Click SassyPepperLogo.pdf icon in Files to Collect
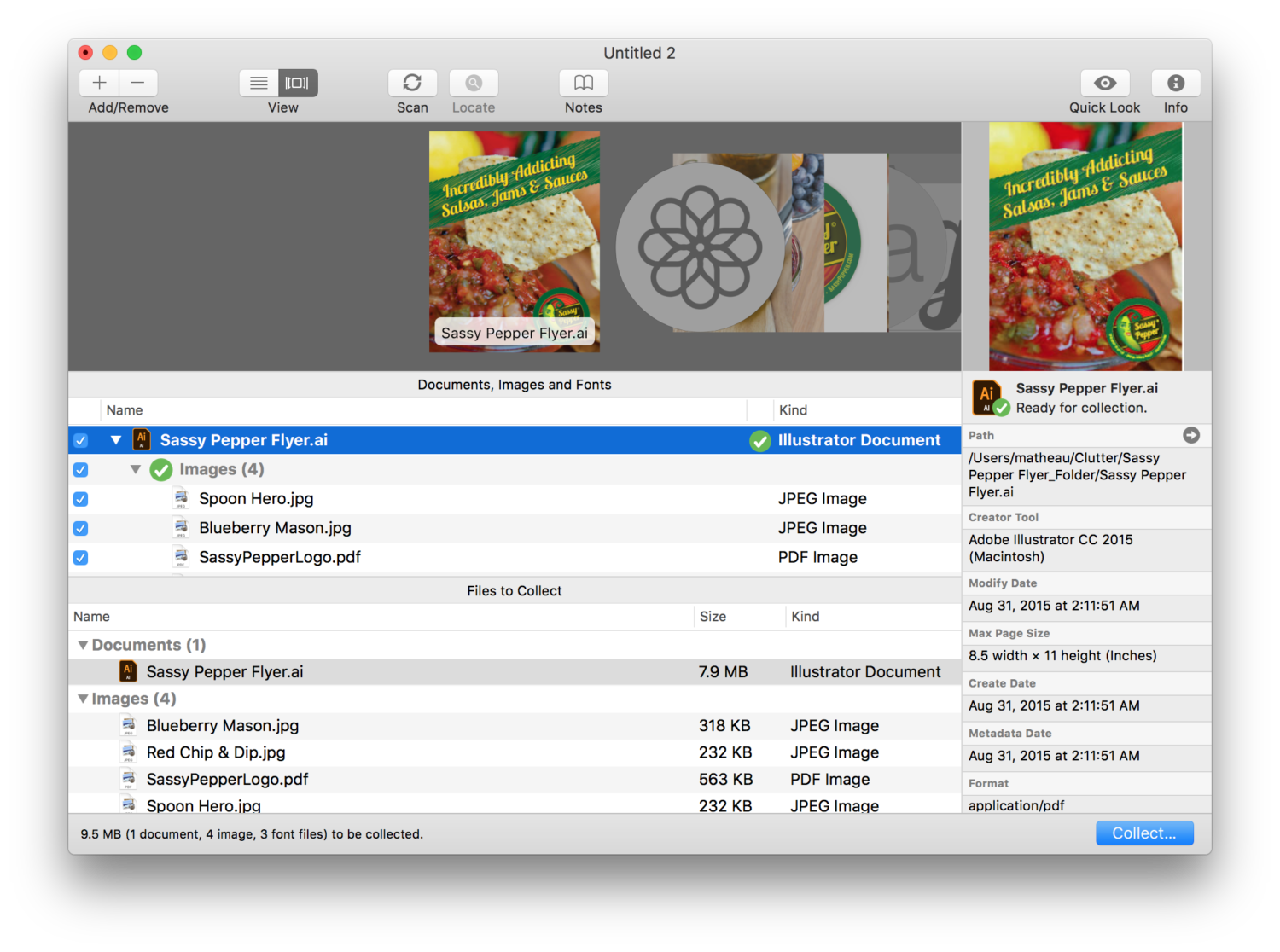 [128, 779]
